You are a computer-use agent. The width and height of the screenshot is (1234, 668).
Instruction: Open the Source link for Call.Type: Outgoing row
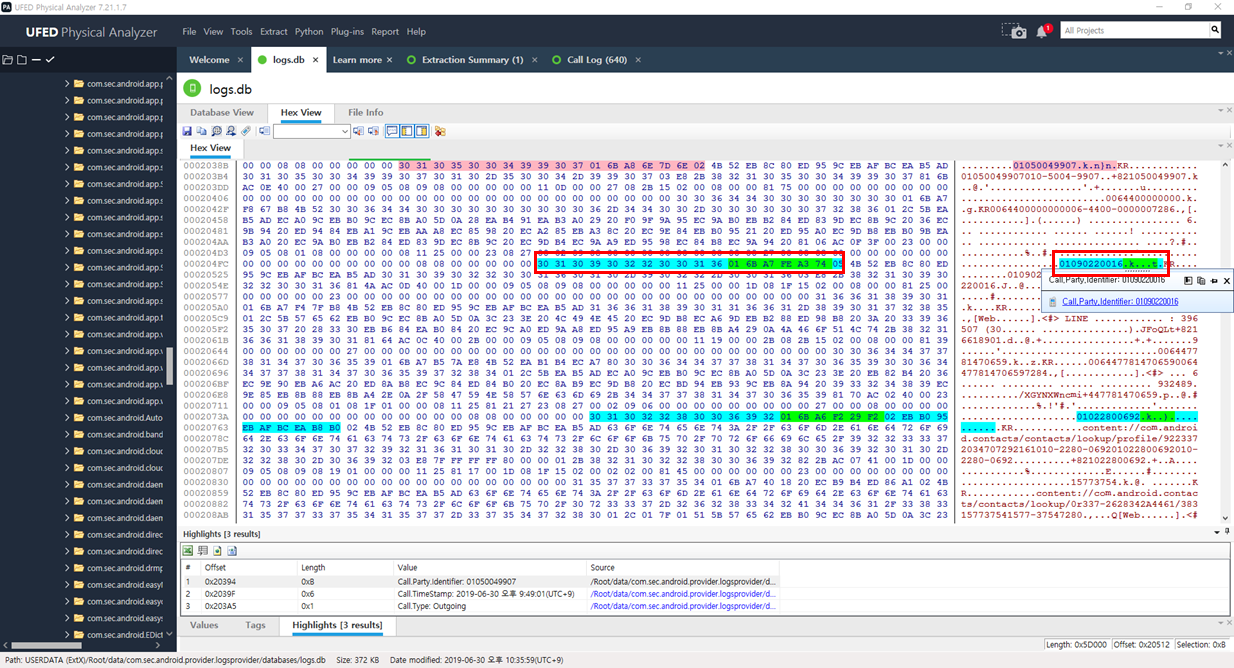tap(683, 606)
